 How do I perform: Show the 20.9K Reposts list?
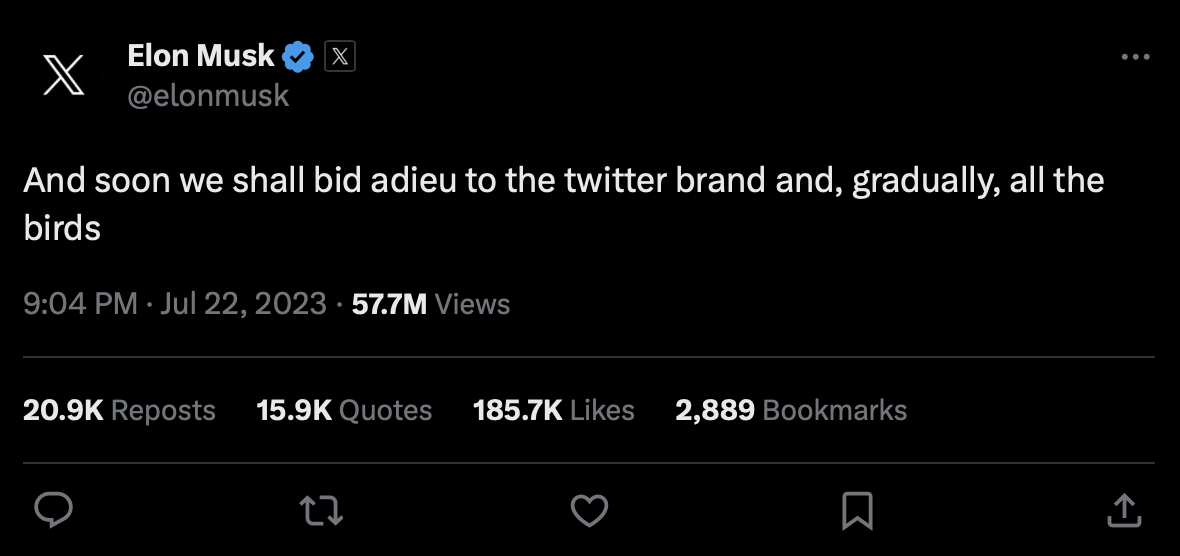tap(119, 410)
